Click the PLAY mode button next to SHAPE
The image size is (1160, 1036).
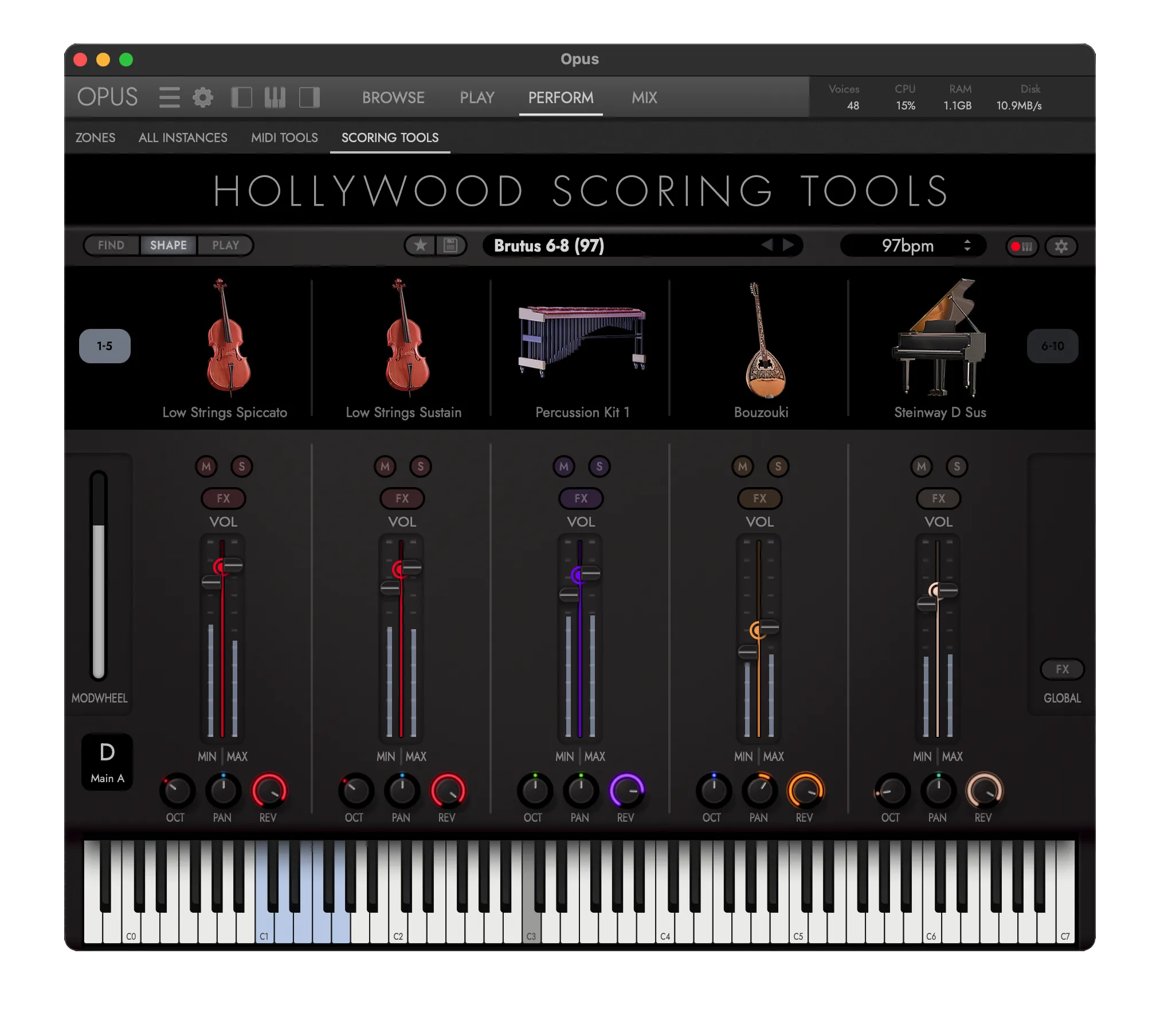point(225,245)
